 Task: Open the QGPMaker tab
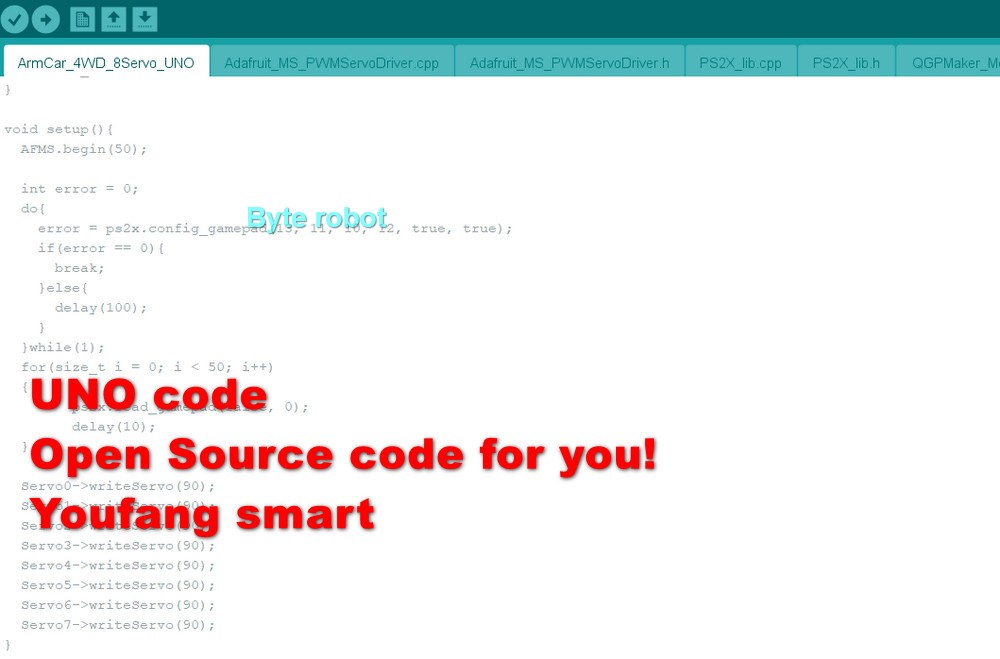tap(949, 63)
